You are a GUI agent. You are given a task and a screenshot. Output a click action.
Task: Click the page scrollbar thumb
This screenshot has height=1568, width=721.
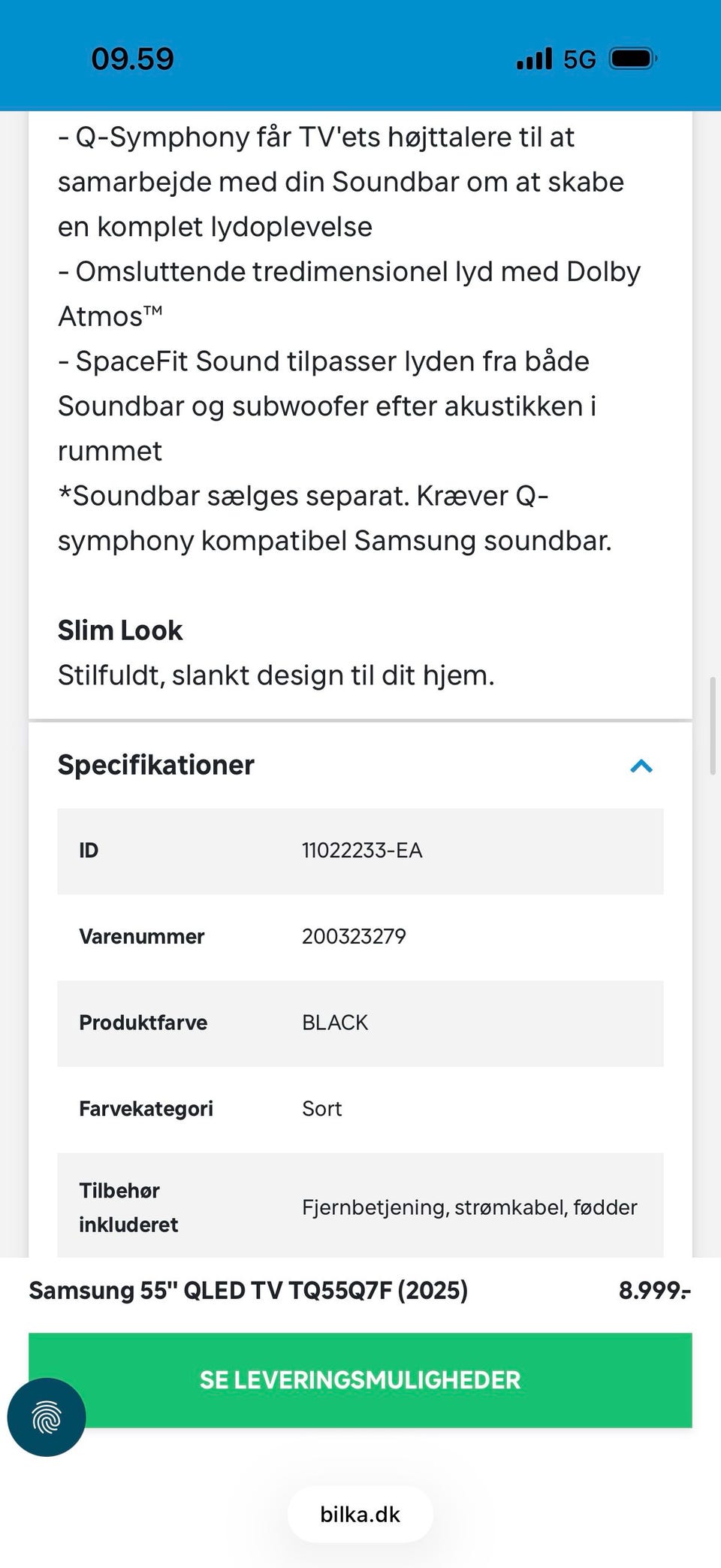713,726
